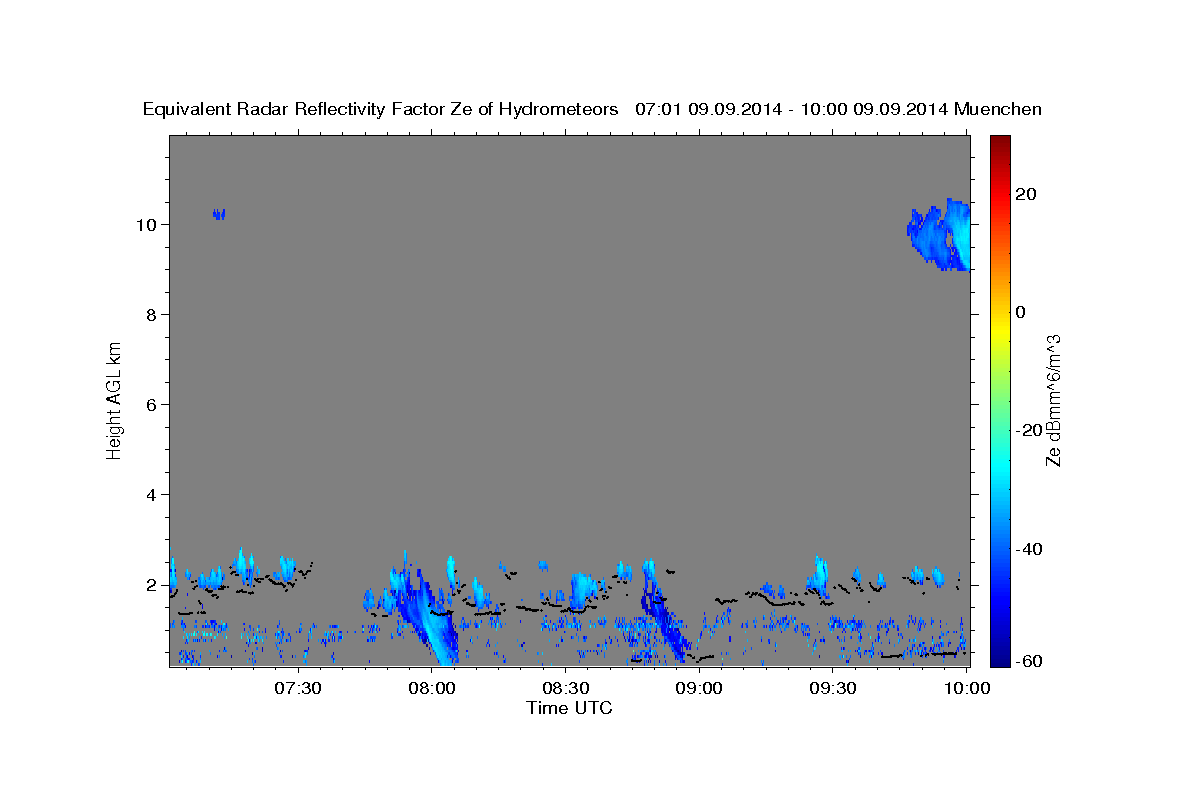Click the colorbar label '-40'
Viewport: 1200px width, 800px height.
pos(1029,549)
